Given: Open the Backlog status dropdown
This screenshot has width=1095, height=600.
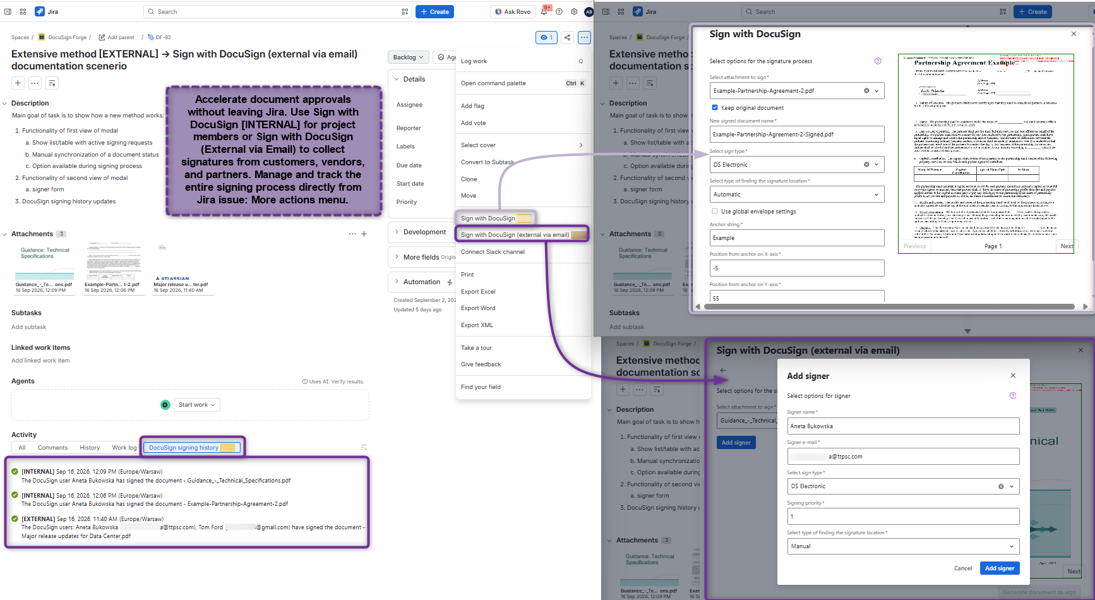Looking at the screenshot, I should tap(408, 57).
